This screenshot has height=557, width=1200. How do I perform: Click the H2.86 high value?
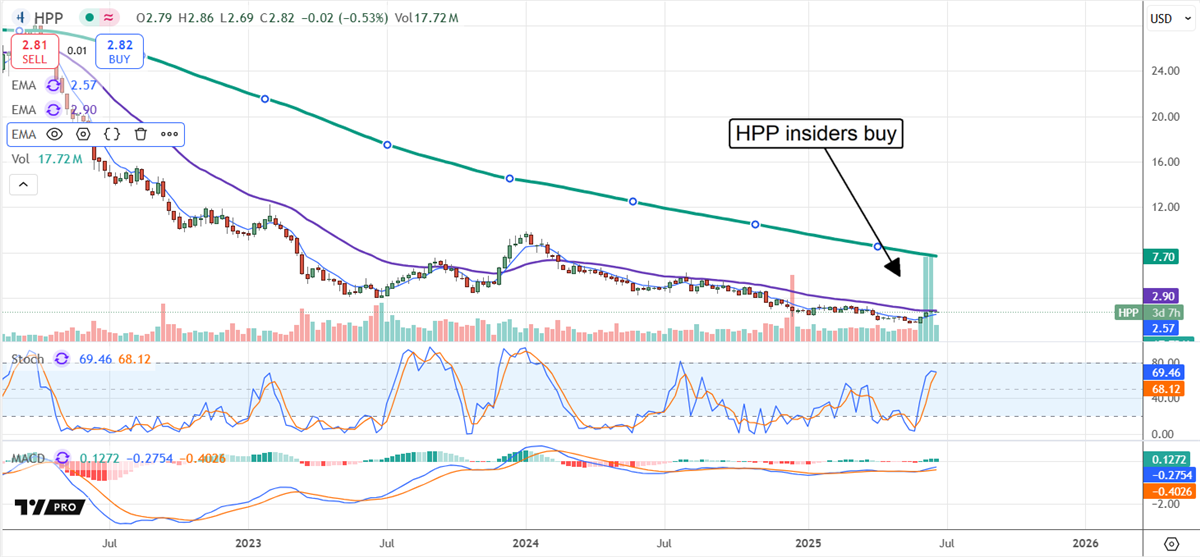pos(196,18)
